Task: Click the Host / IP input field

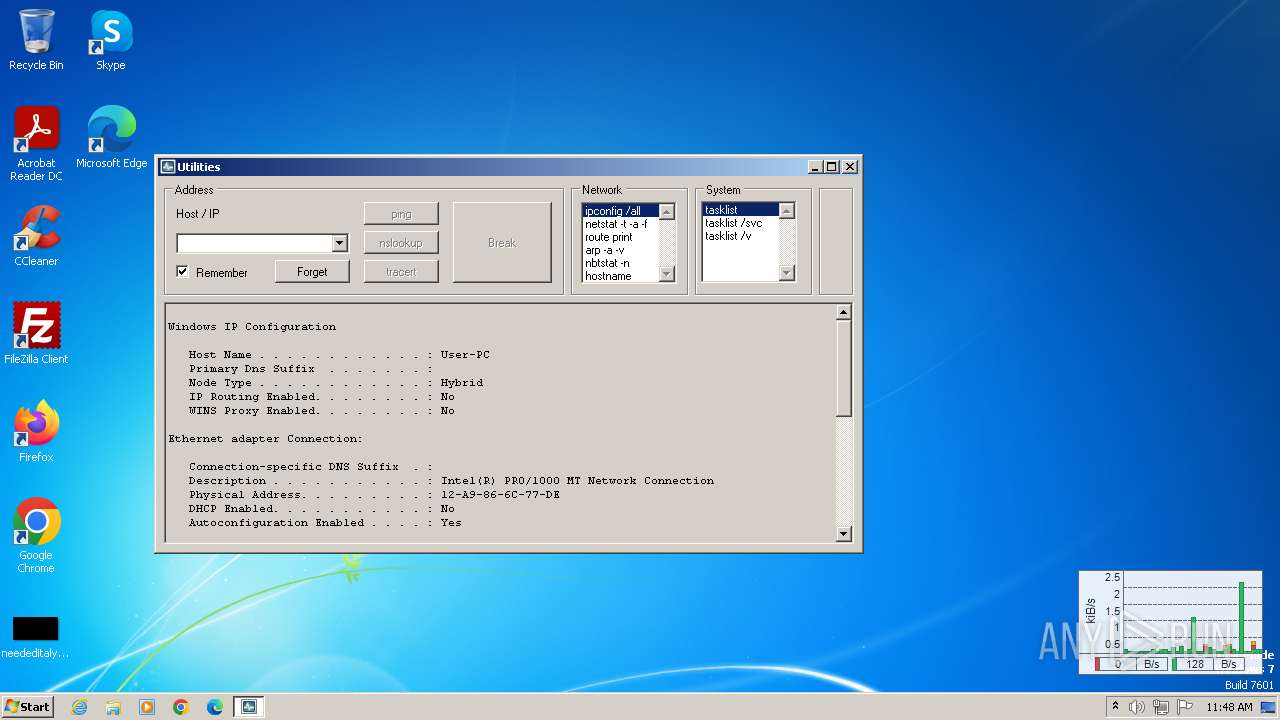Action: click(254, 243)
